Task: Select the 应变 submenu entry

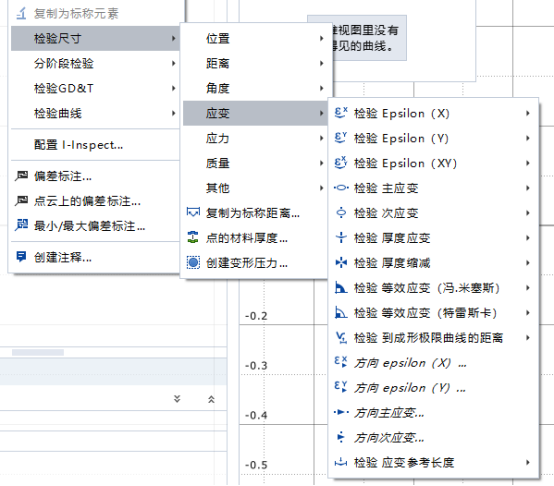Action: (x=255, y=113)
